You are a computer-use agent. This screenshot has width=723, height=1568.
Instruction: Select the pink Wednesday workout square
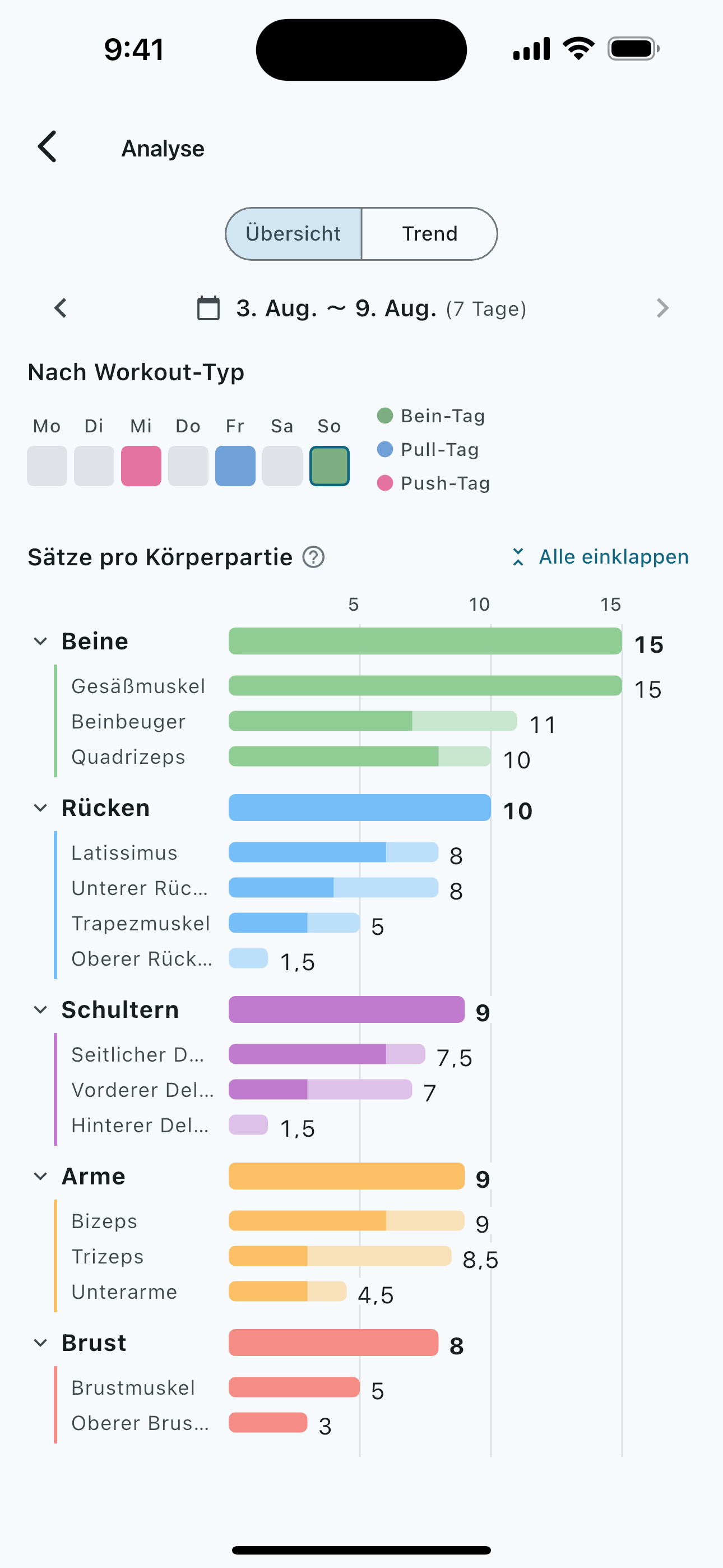click(x=141, y=466)
